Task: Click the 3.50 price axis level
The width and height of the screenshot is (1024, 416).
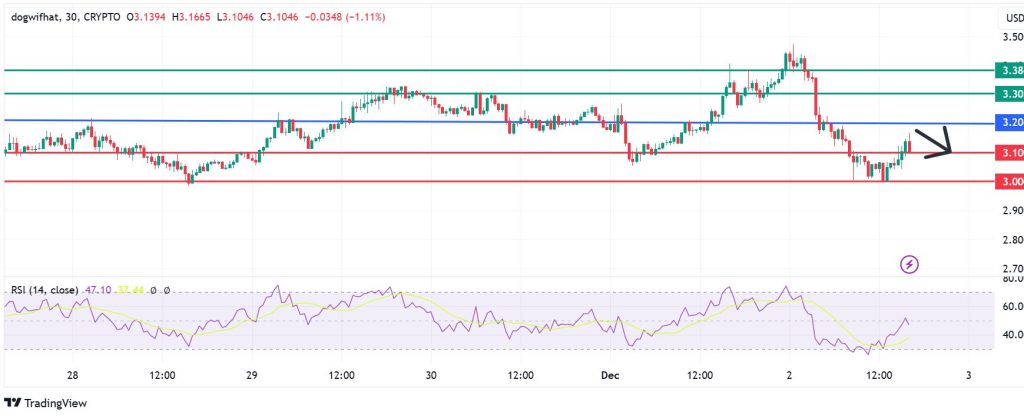Action: click(1009, 38)
